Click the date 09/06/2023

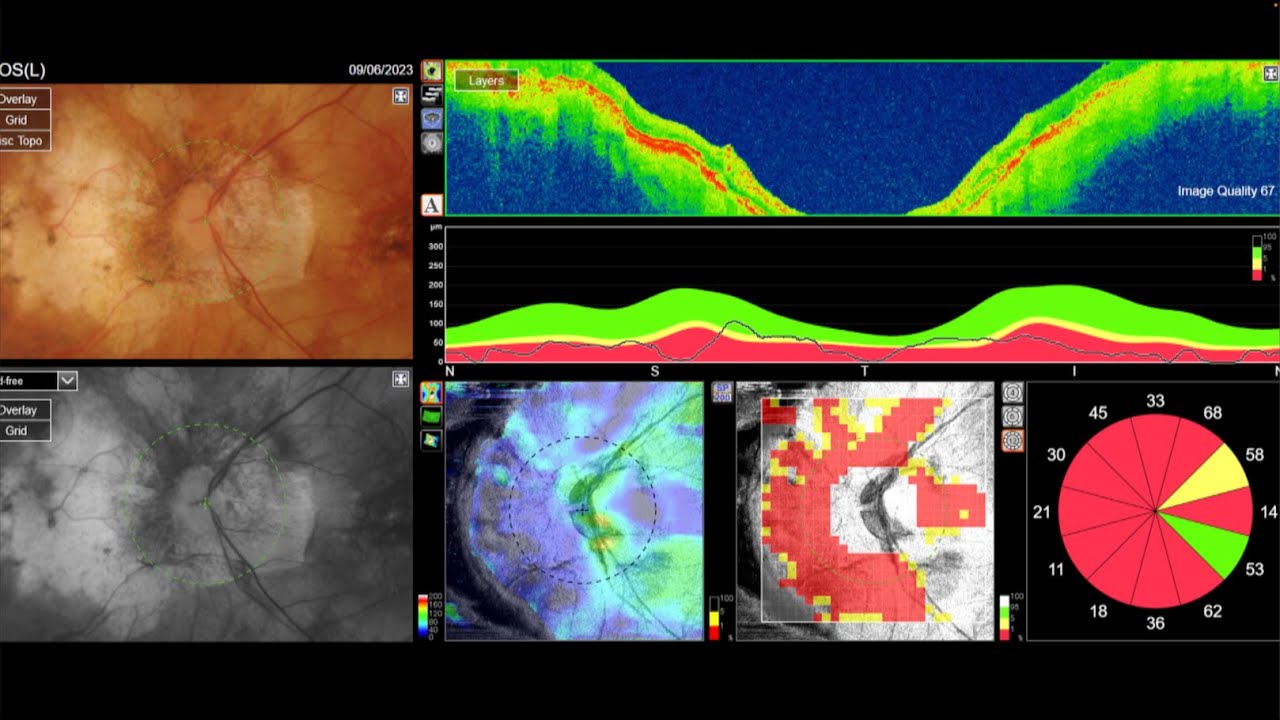pyautogui.click(x=380, y=70)
